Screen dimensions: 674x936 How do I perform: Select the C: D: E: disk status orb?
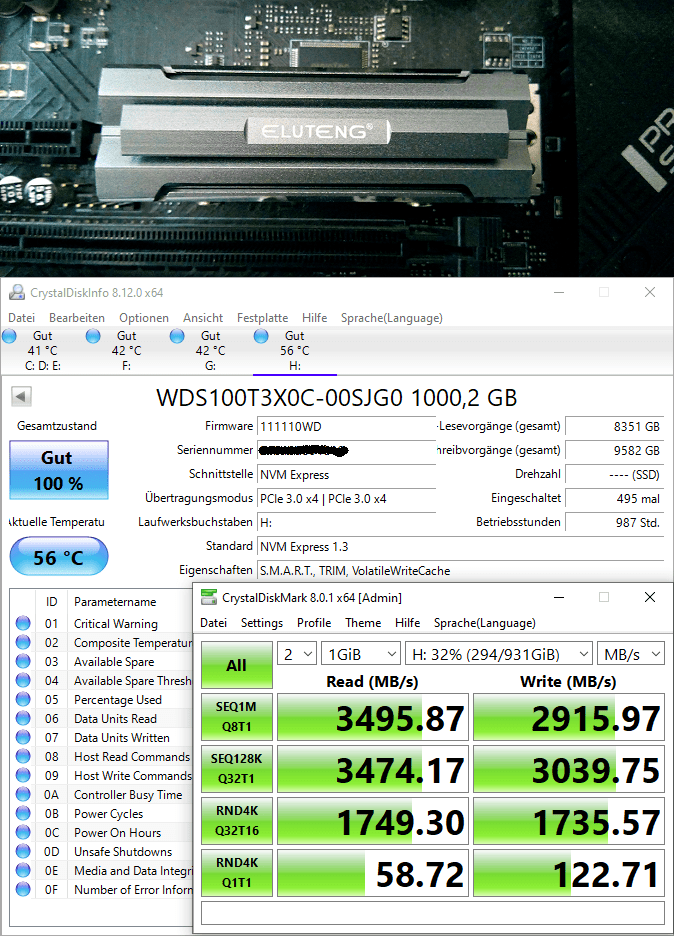click(x=10, y=336)
